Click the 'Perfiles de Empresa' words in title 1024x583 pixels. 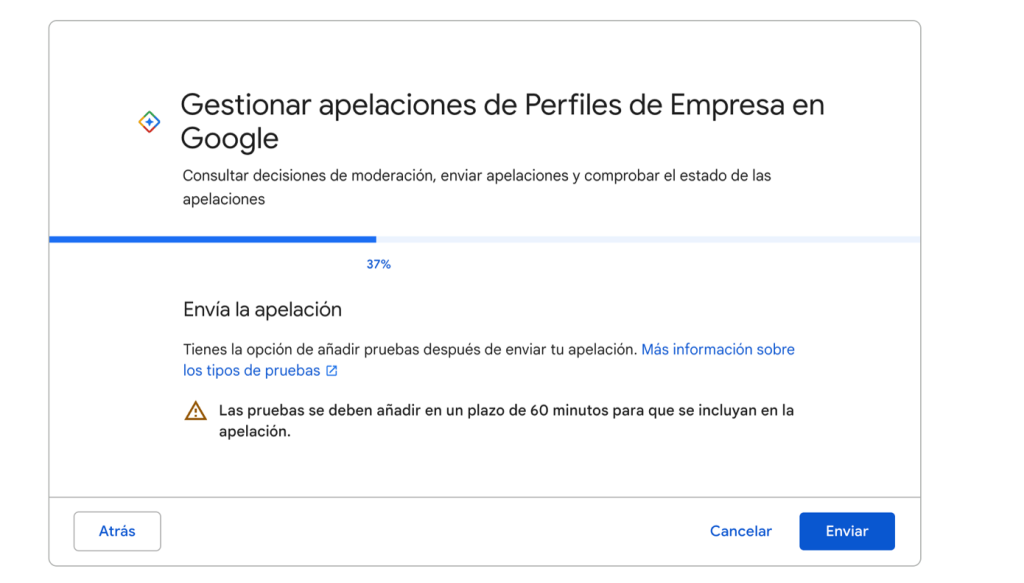(654, 104)
